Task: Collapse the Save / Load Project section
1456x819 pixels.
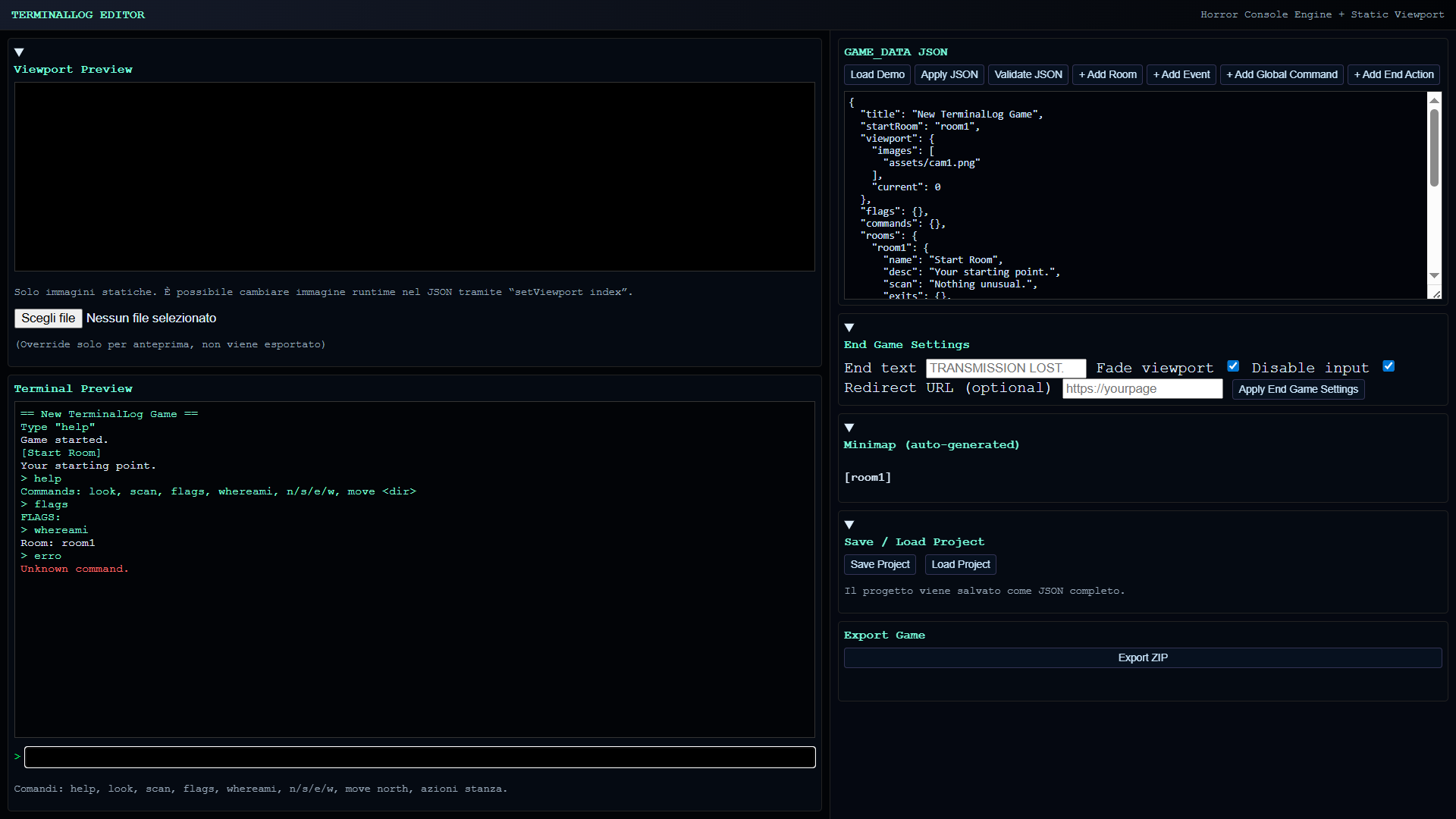Action: 849,525
